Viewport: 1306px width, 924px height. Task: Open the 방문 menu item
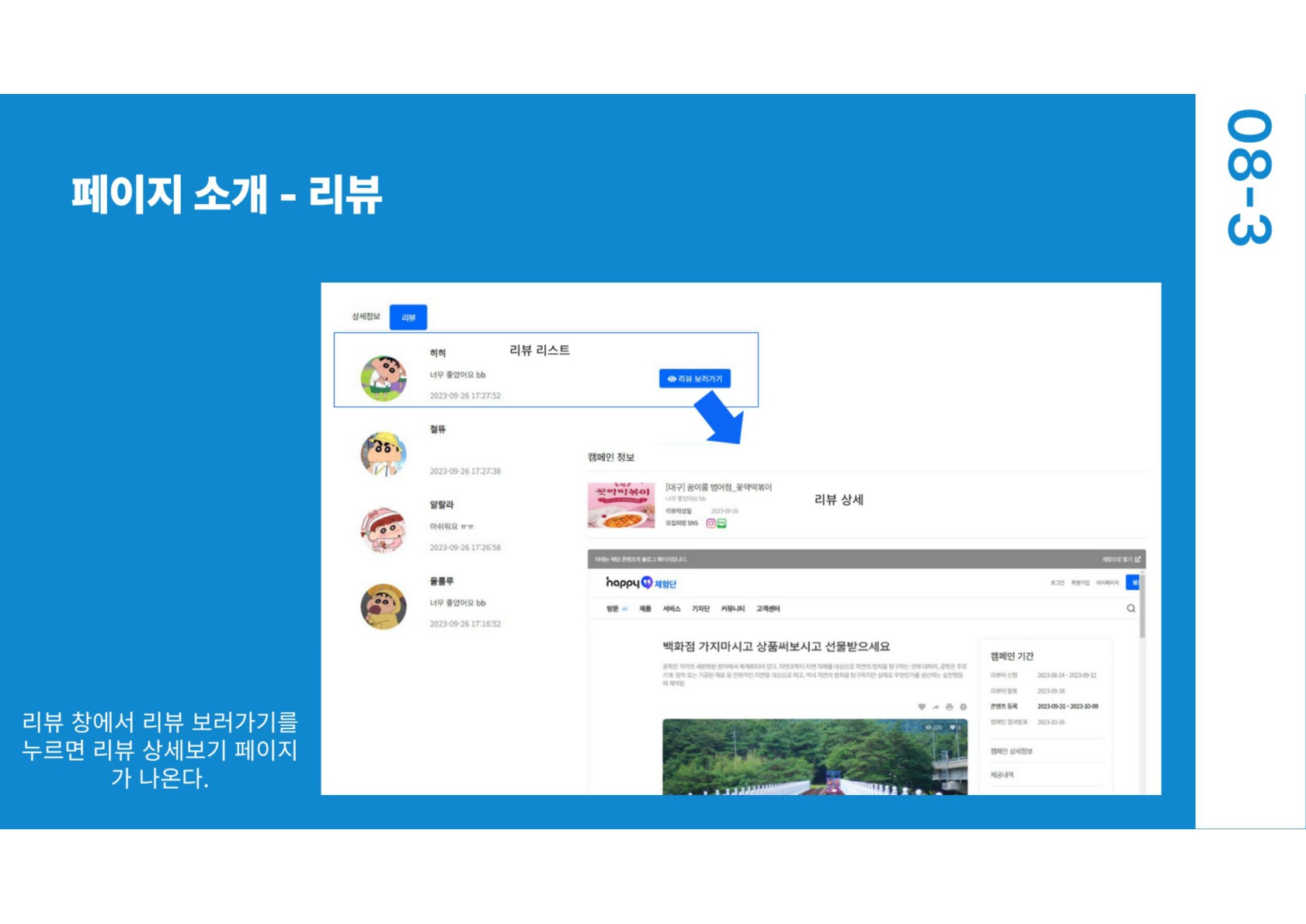613,609
